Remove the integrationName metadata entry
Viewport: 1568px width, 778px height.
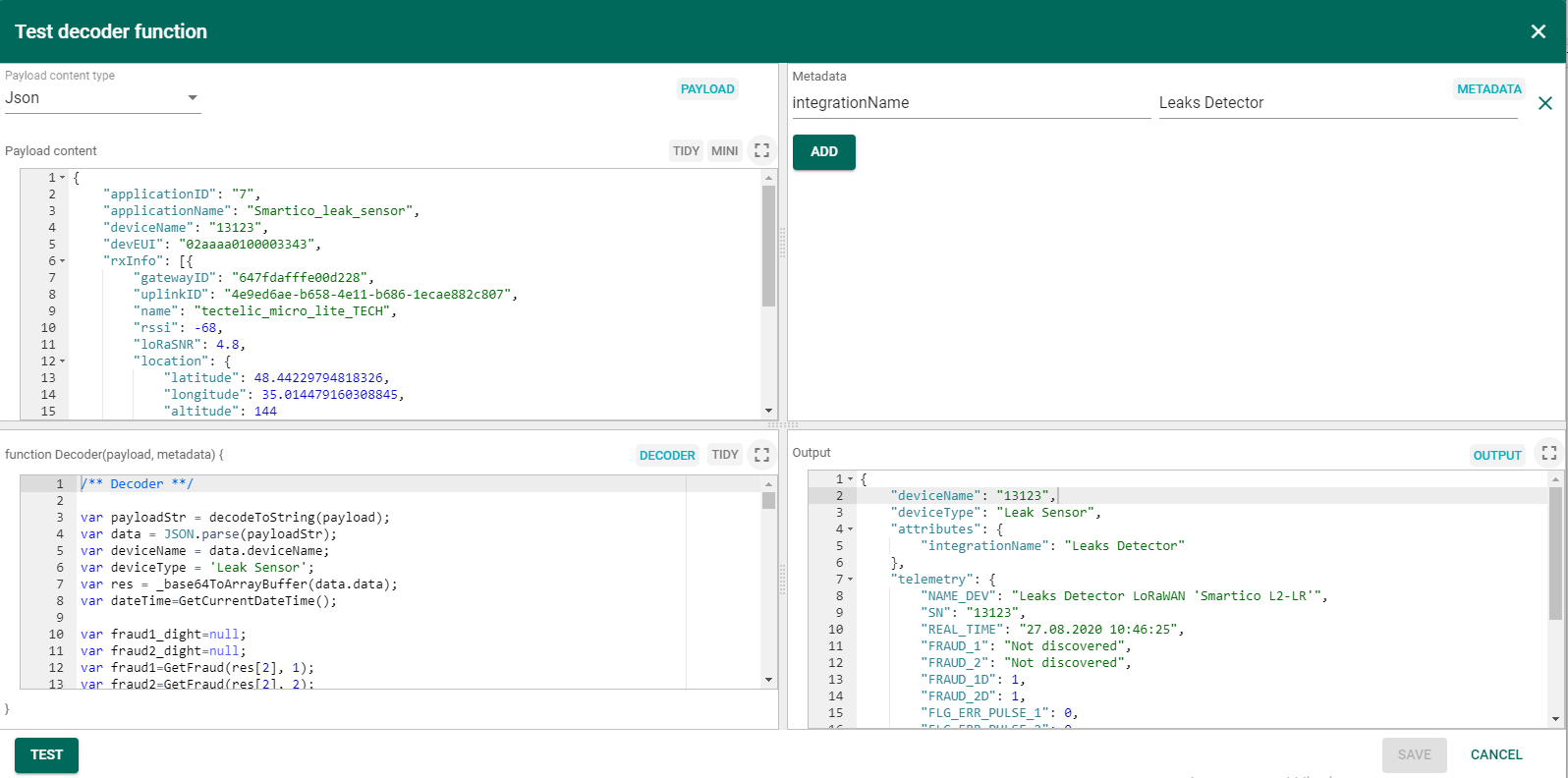(x=1545, y=103)
